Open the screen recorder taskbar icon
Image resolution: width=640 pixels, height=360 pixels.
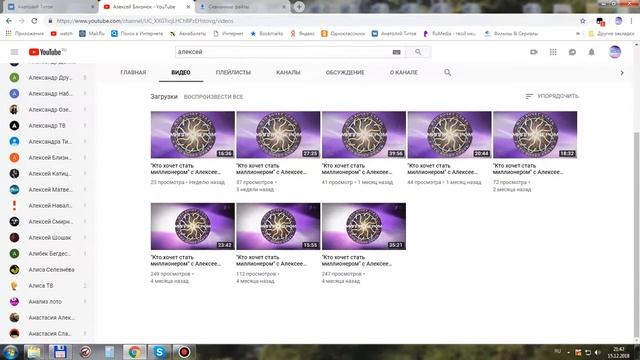point(184,352)
